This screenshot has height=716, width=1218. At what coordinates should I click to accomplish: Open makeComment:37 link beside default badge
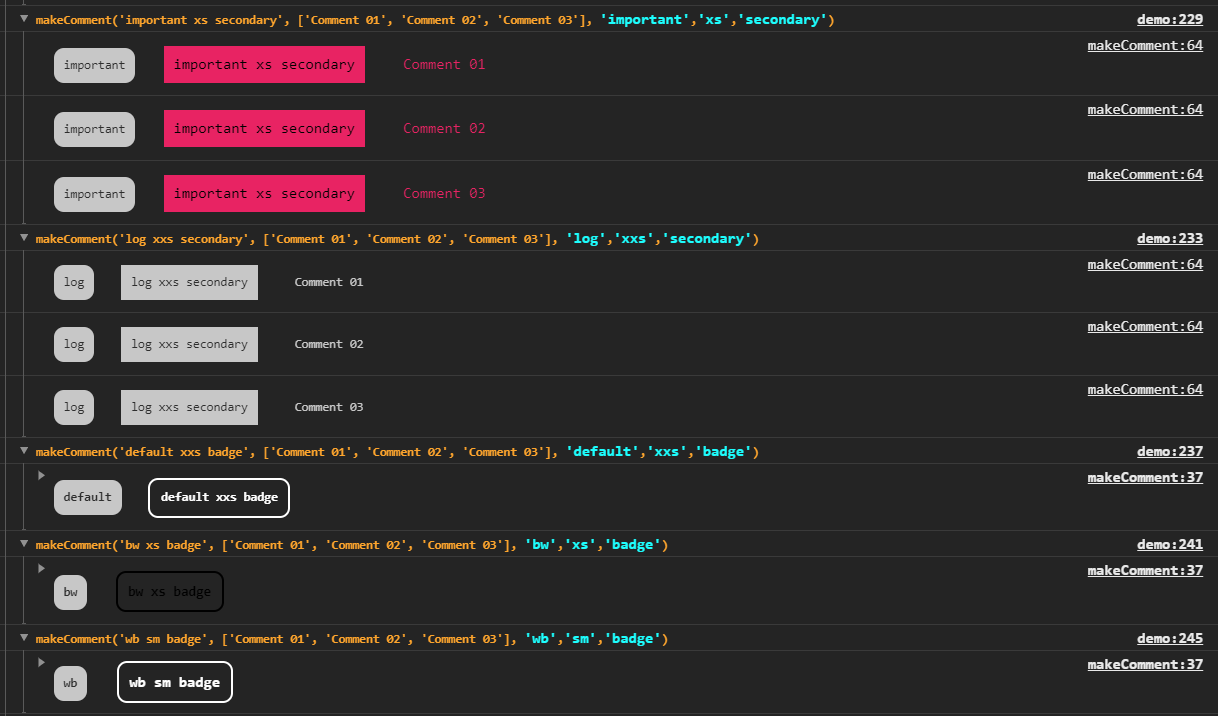click(x=1145, y=477)
